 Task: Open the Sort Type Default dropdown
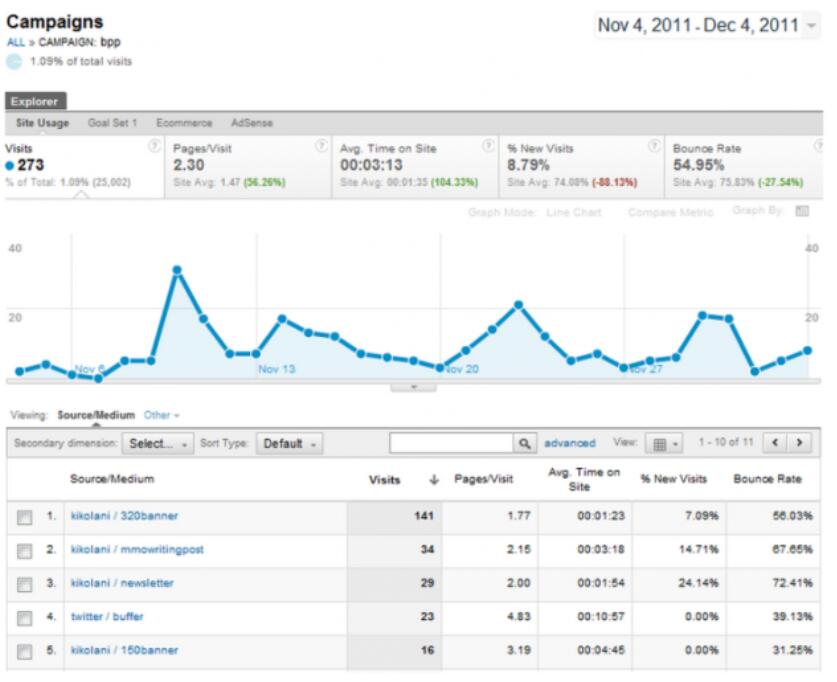[x=289, y=443]
